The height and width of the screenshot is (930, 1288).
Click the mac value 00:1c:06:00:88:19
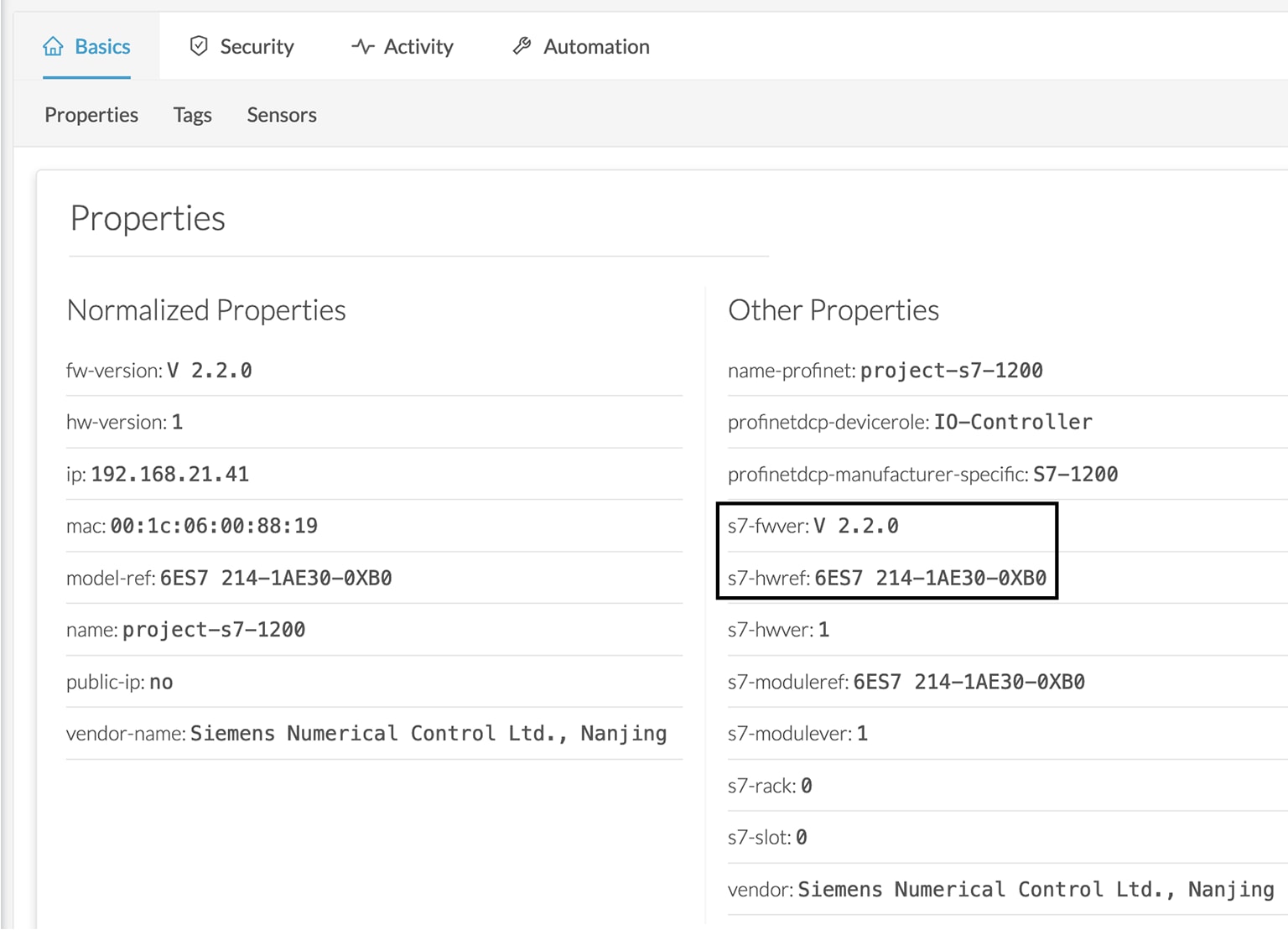(x=214, y=527)
